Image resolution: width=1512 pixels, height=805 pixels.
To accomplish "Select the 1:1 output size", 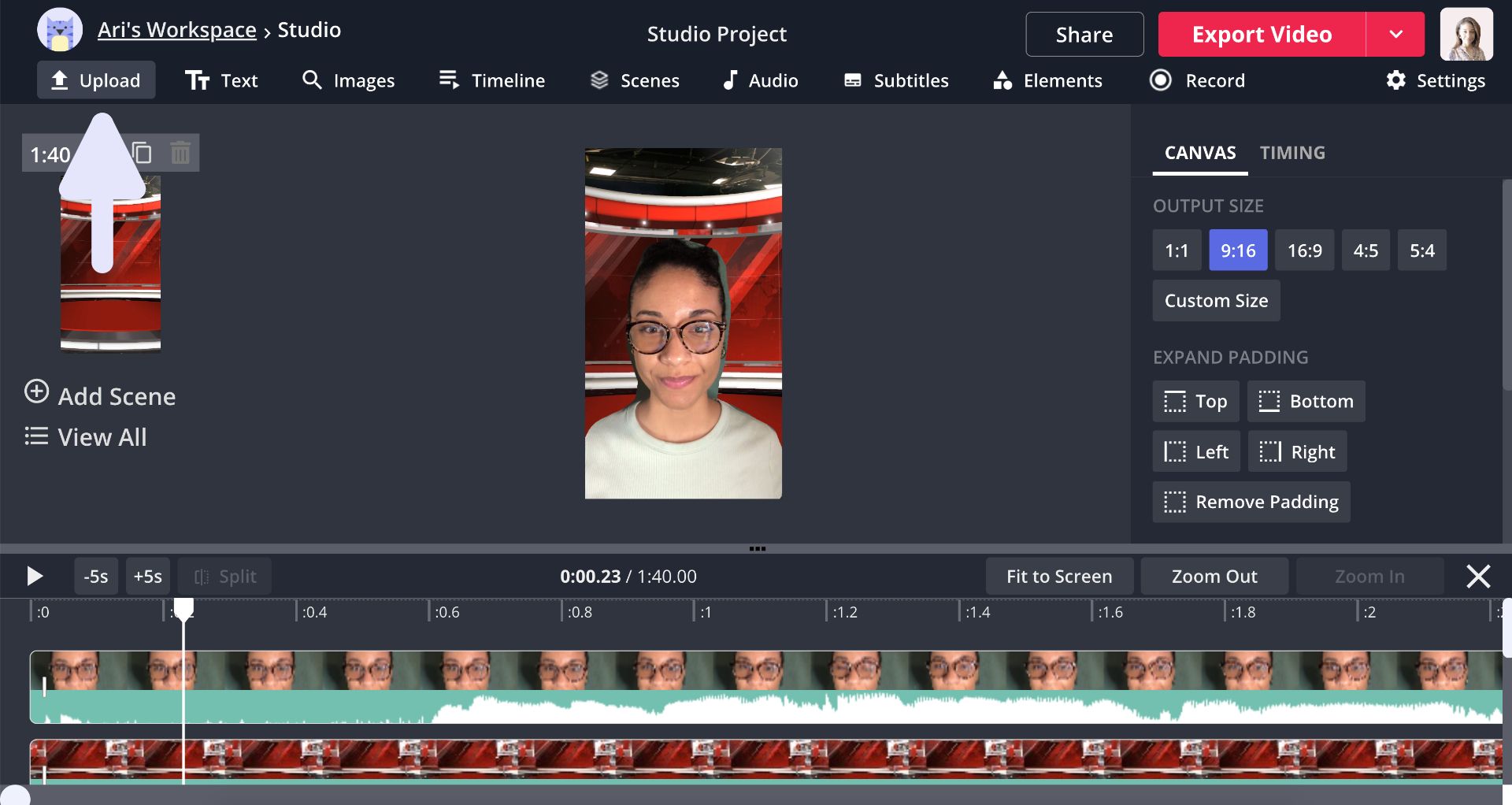I will (1177, 250).
